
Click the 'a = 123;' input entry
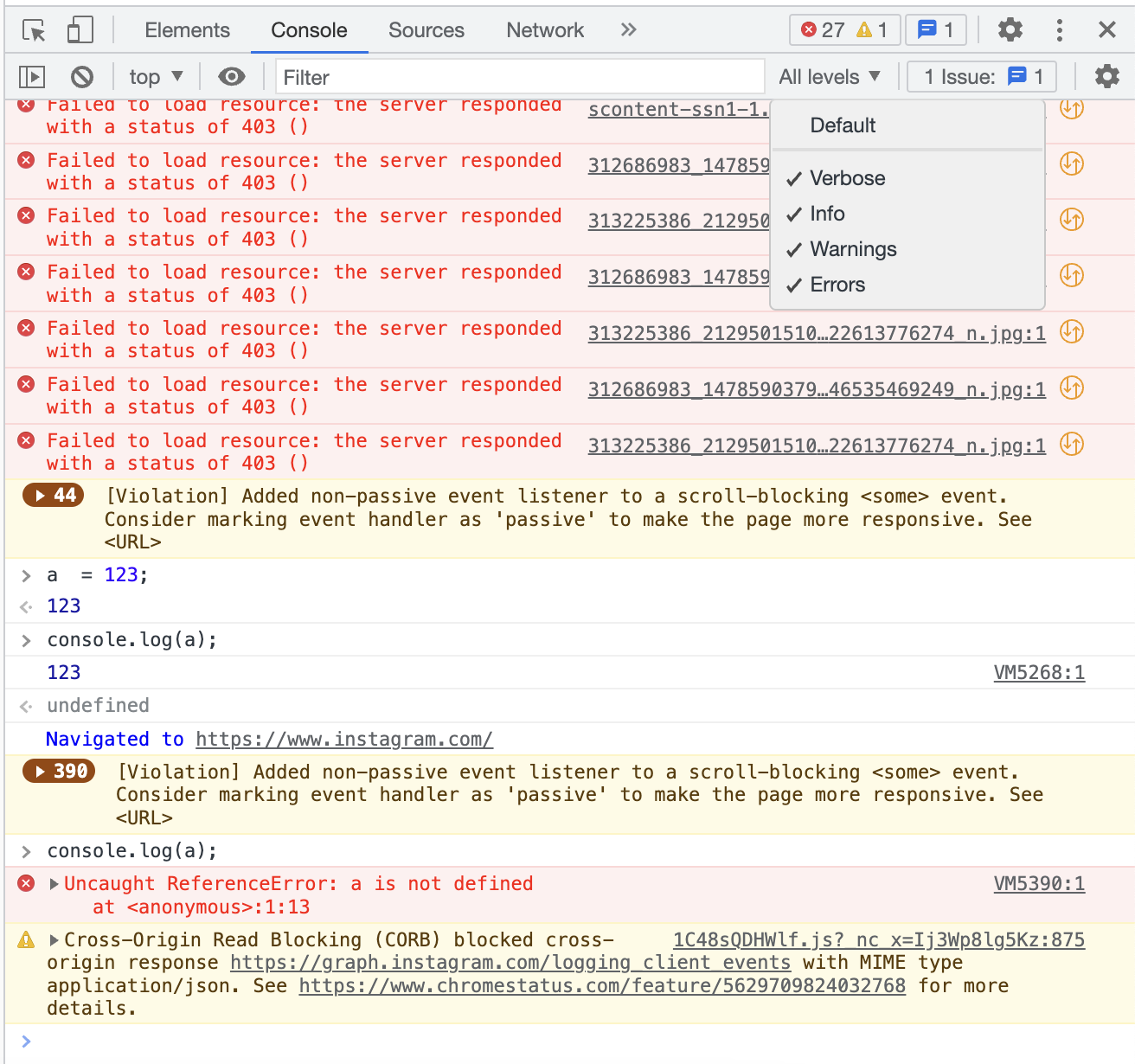(98, 575)
